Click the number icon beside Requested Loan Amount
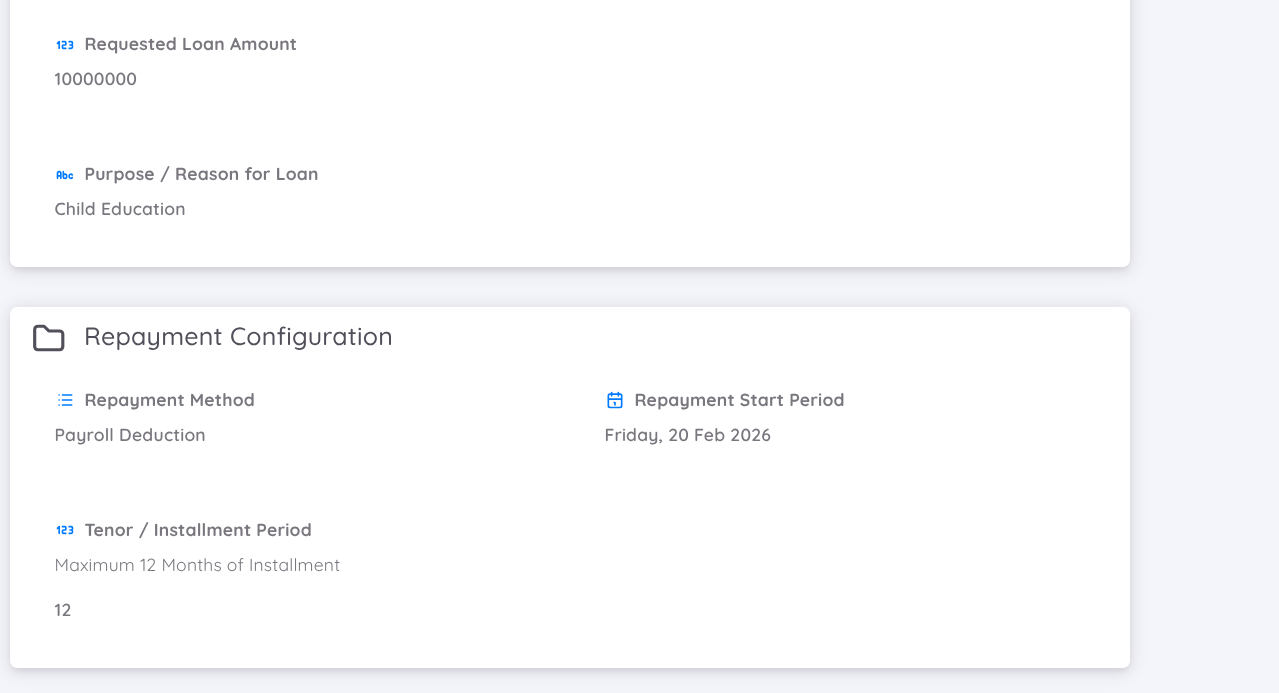 tap(65, 45)
